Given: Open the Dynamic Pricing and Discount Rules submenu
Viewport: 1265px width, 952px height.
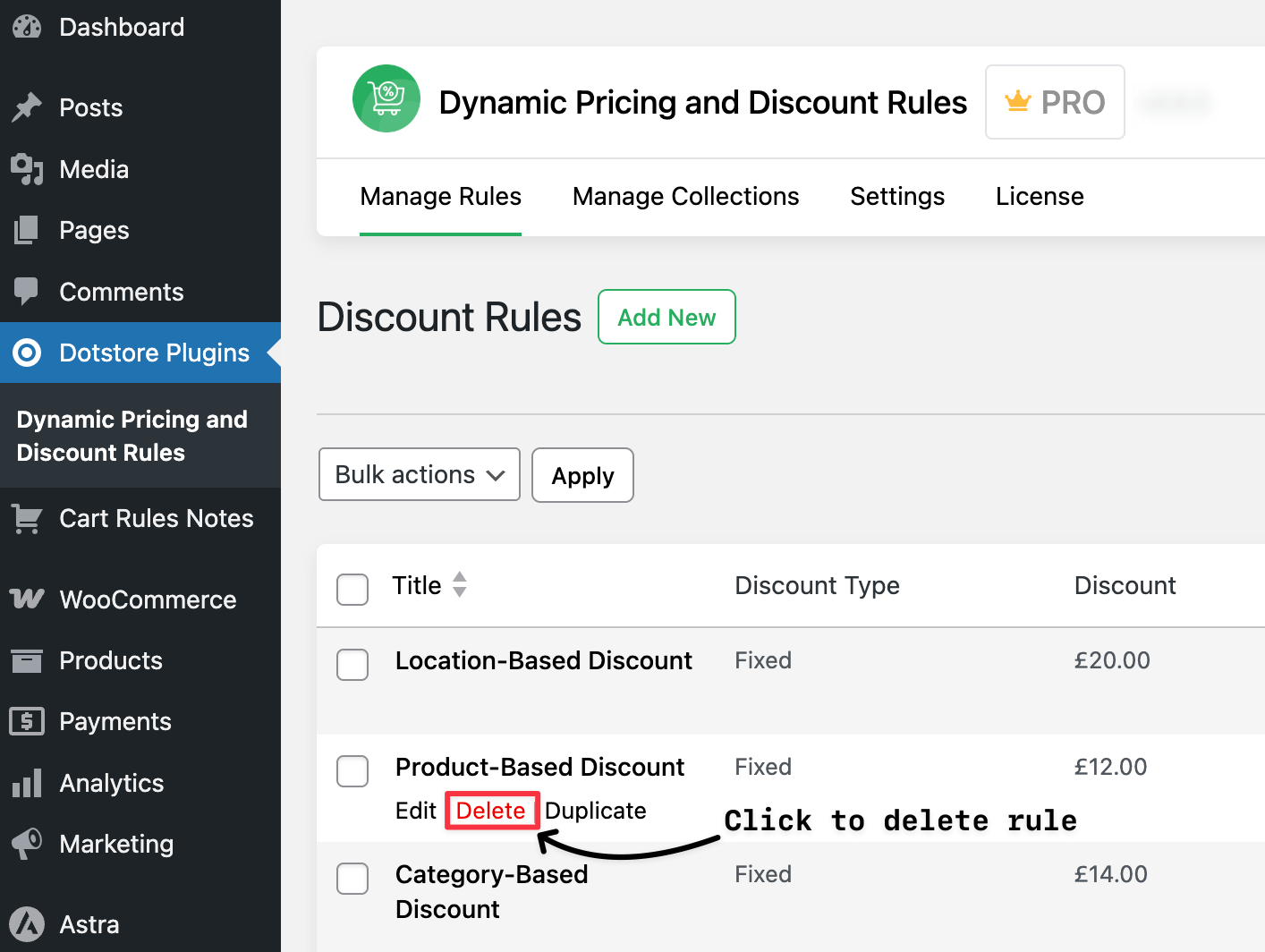Looking at the screenshot, I should point(132,436).
